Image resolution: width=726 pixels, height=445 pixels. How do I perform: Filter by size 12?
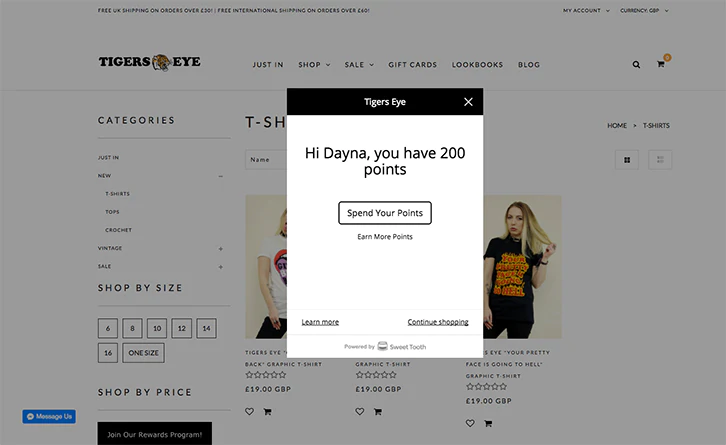182,328
